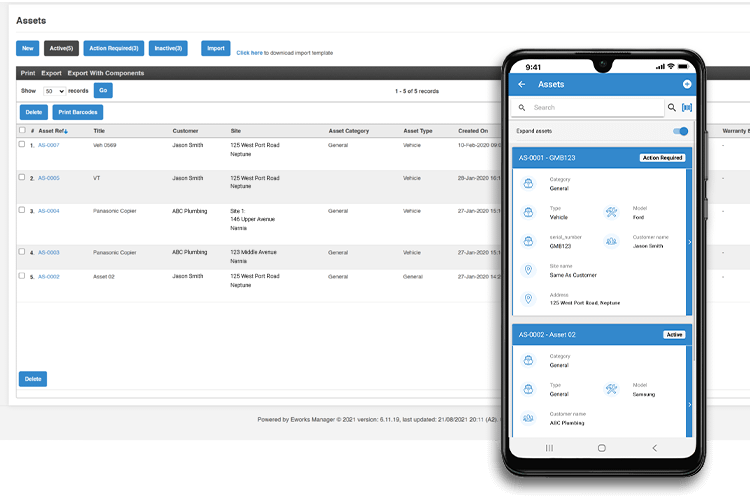Tap the Model wrench icon for AS-0001
The height and width of the screenshot is (500, 750).
click(612, 213)
